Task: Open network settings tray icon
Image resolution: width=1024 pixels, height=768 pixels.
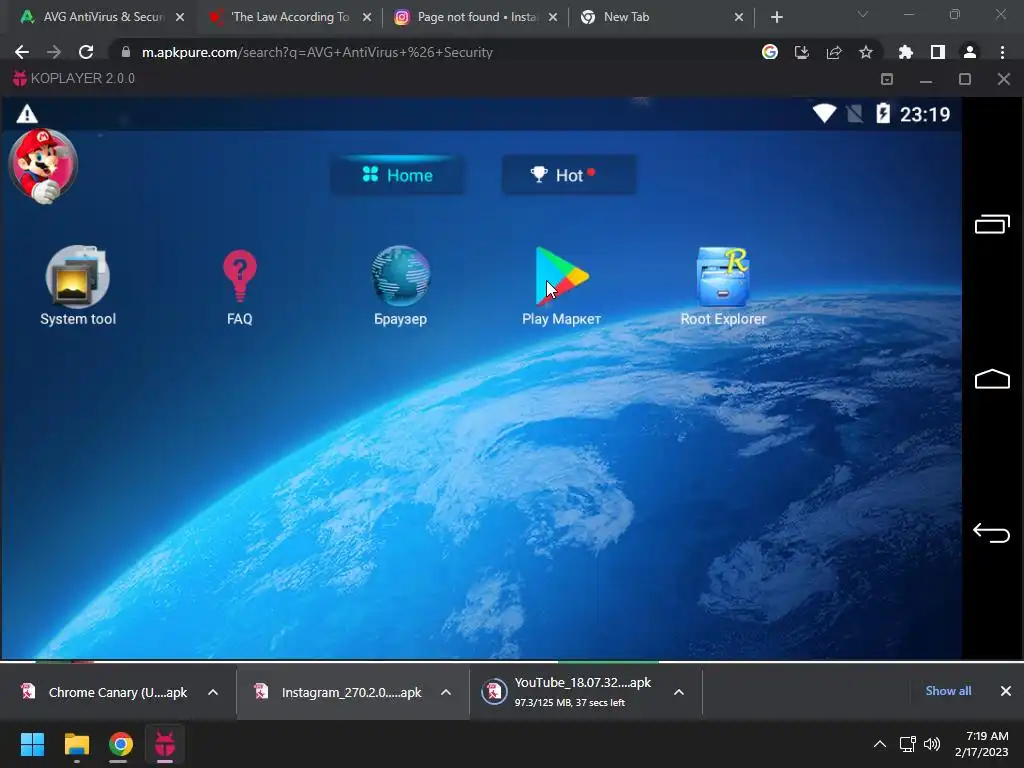Action: pos(907,744)
